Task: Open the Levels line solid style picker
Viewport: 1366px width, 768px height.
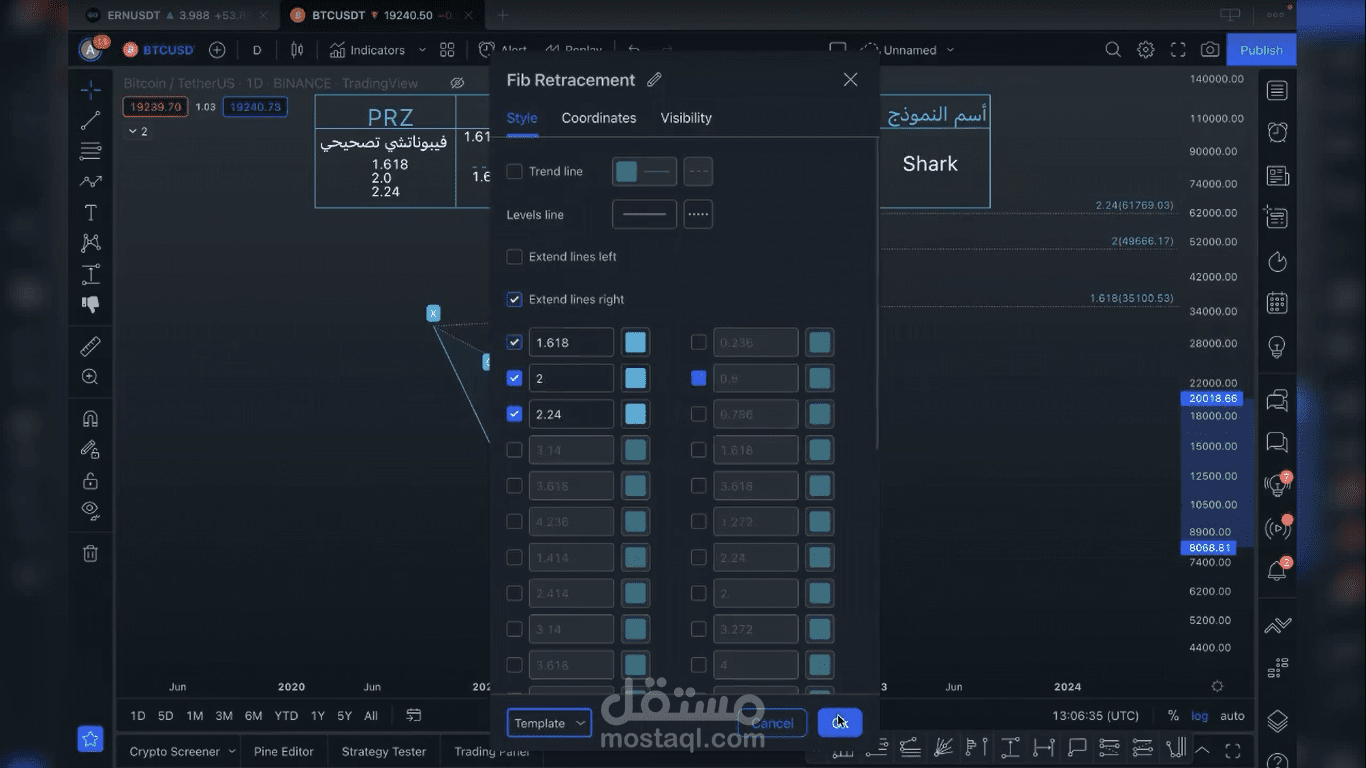Action: pos(644,214)
